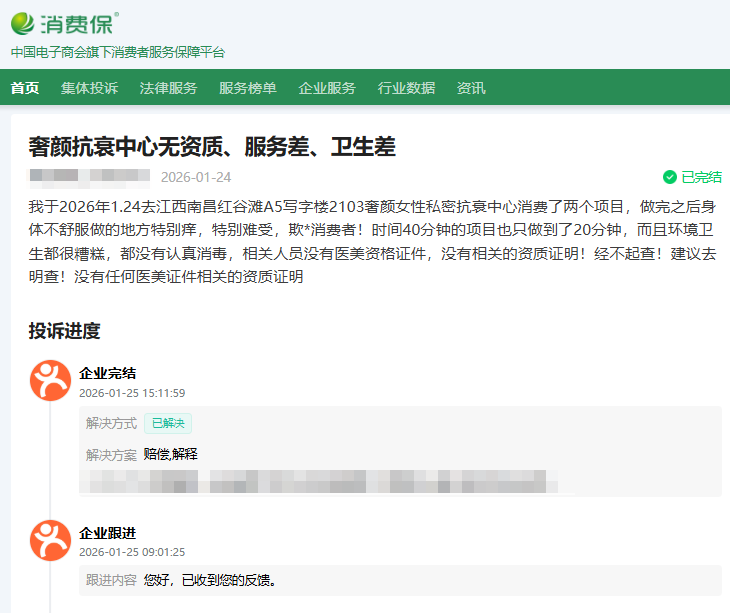Click the 已解决 status badge
Screen dimensions: 730x613
(x=167, y=423)
